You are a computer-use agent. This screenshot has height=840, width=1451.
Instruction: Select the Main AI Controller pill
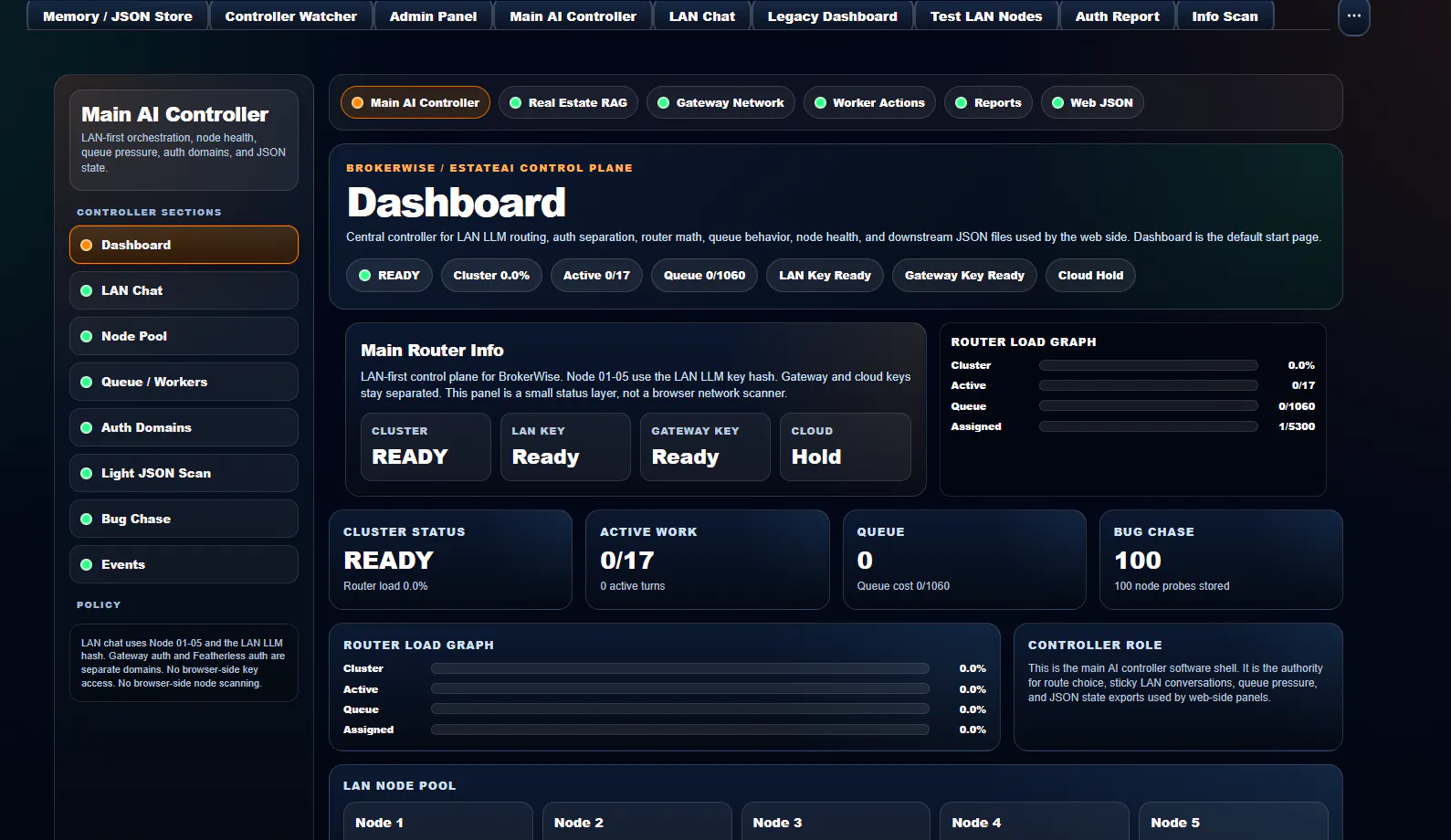(415, 102)
